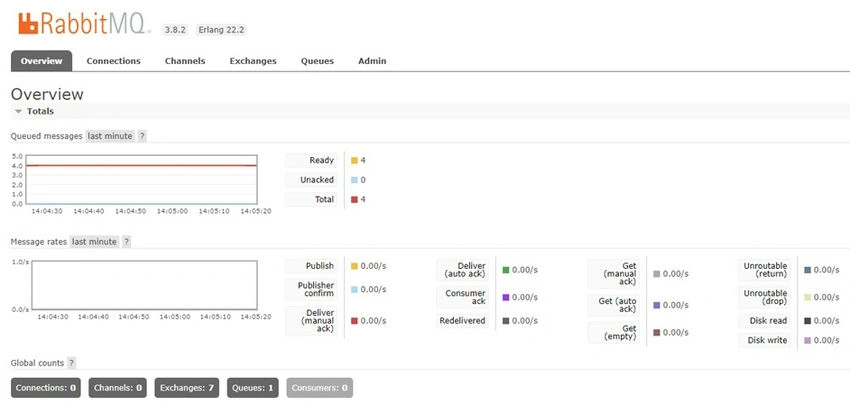Open help for Global counts

click(72, 363)
